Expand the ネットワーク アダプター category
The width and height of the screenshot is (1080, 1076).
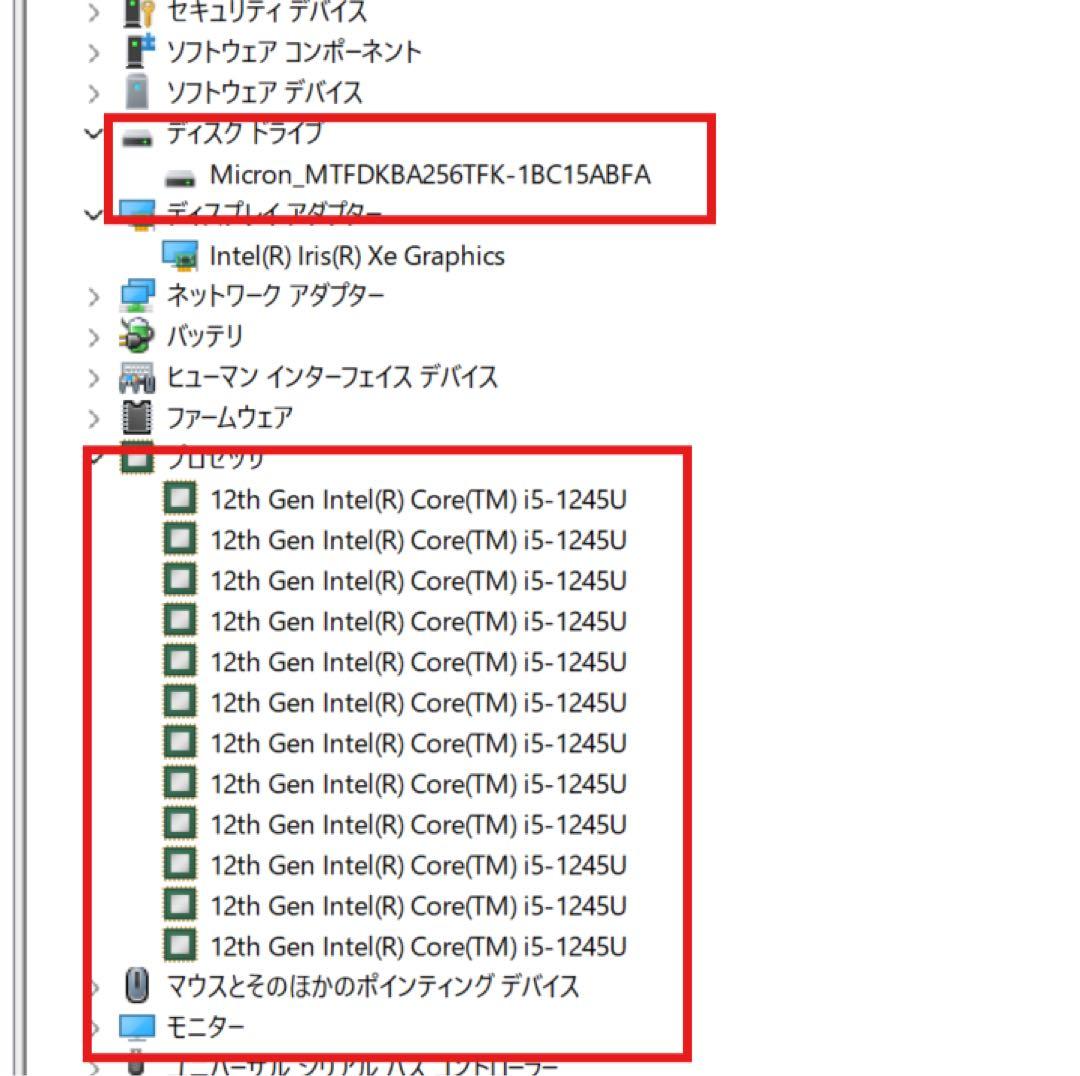click(92, 295)
